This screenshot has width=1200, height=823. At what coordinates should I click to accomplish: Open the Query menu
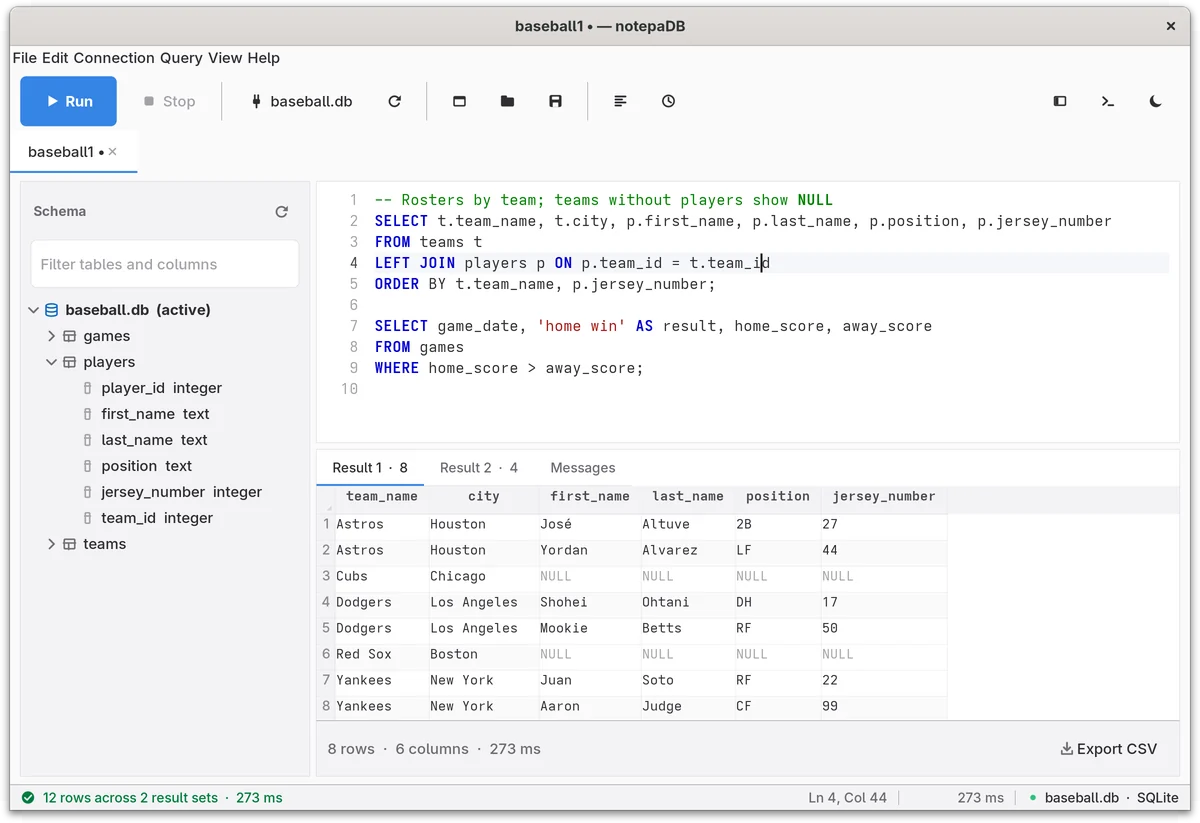coord(181,58)
